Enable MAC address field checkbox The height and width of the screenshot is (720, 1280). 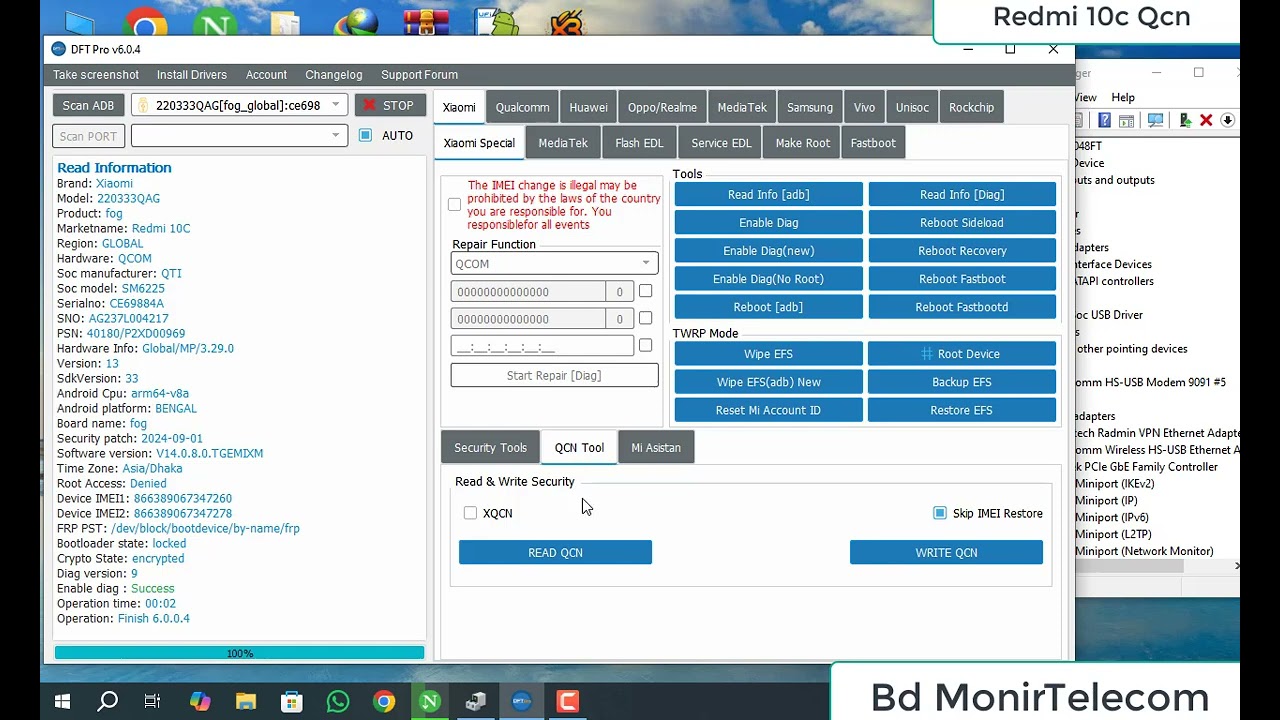coord(645,345)
